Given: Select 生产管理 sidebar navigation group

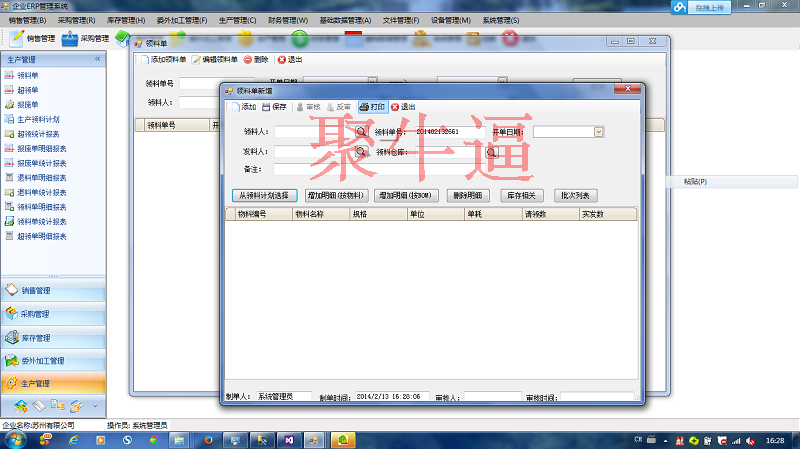Looking at the screenshot, I should point(53,384).
